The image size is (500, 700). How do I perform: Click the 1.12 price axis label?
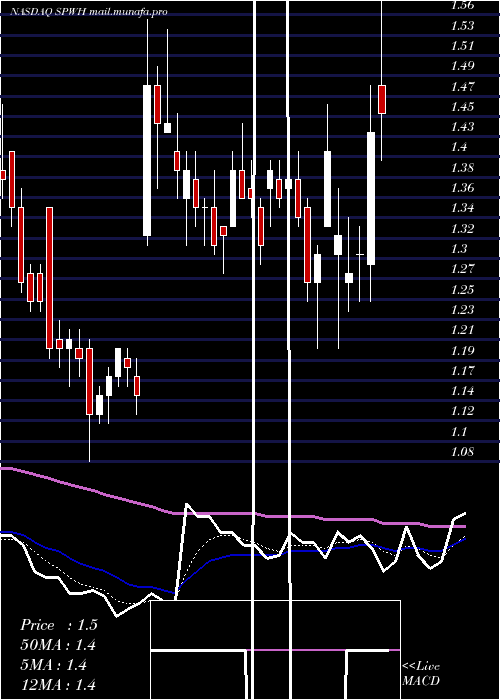pyautogui.click(x=462, y=411)
